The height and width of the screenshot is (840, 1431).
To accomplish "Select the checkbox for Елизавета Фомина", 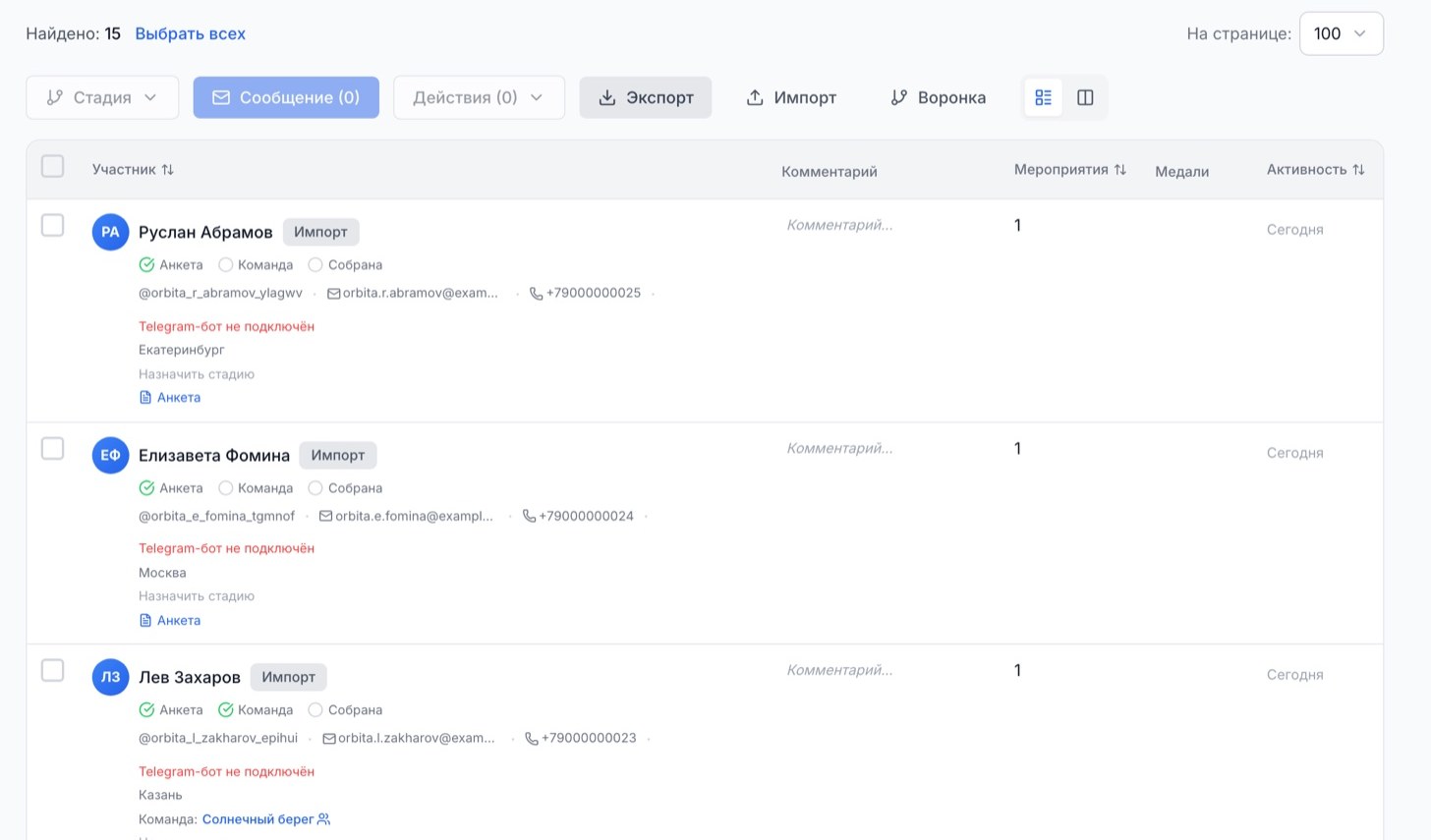I will [x=53, y=448].
